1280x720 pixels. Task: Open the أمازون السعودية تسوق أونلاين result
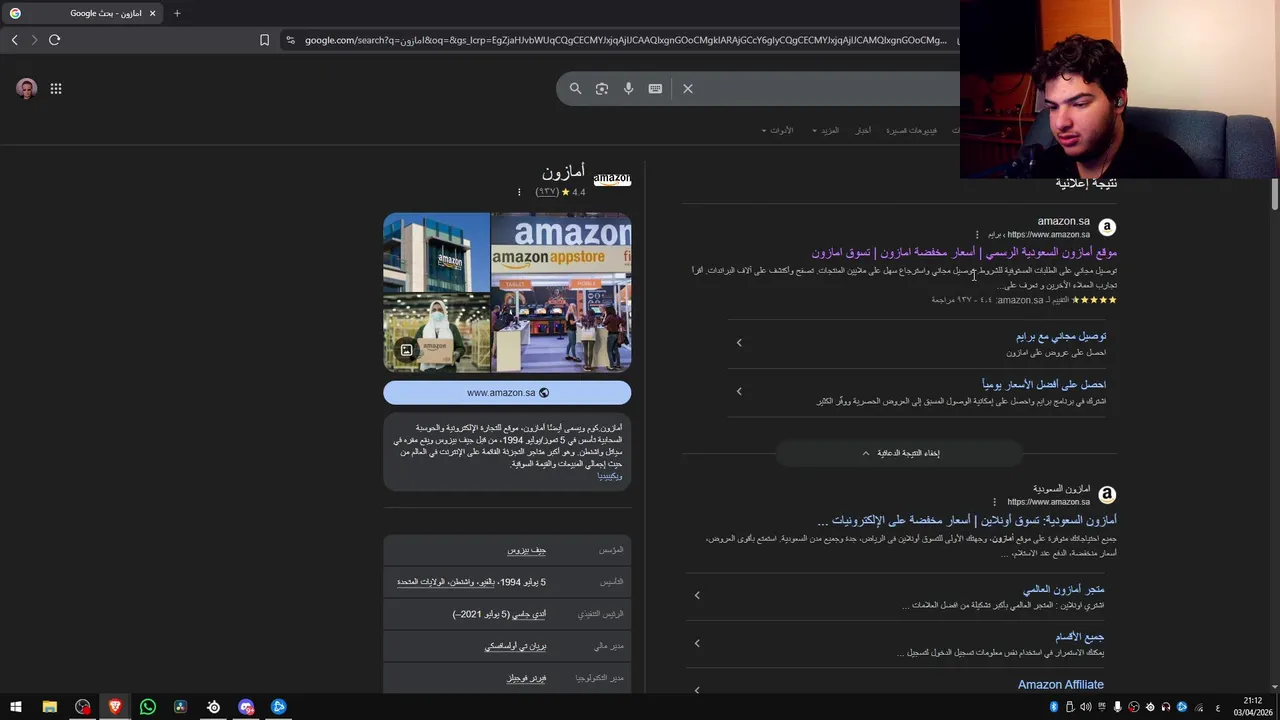click(967, 520)
